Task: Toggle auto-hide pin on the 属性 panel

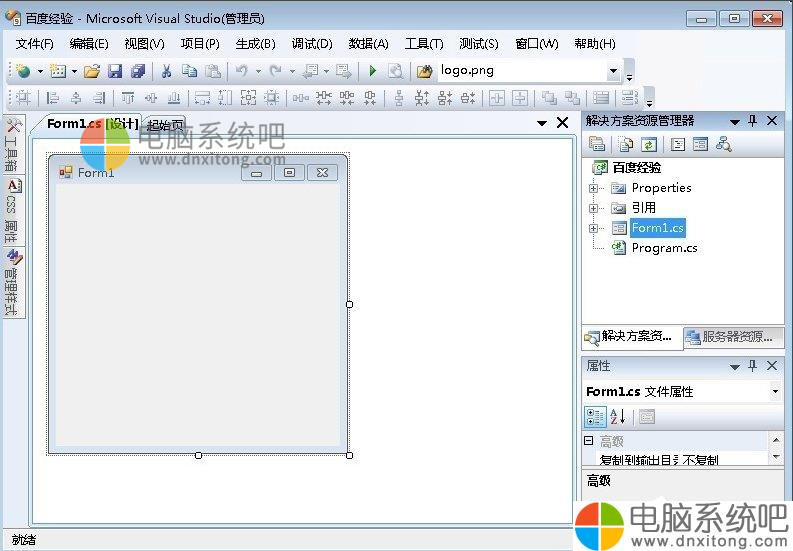Action: pos(753,366)
